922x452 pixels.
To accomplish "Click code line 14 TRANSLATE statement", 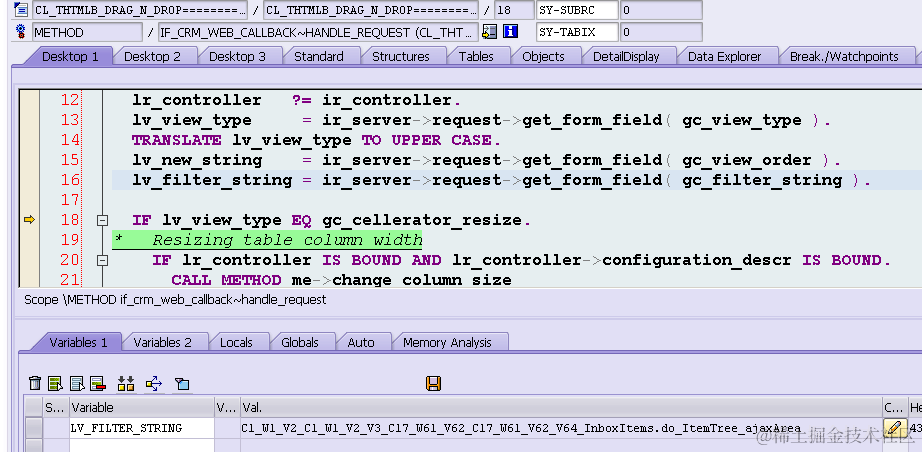I will [316, 140].
